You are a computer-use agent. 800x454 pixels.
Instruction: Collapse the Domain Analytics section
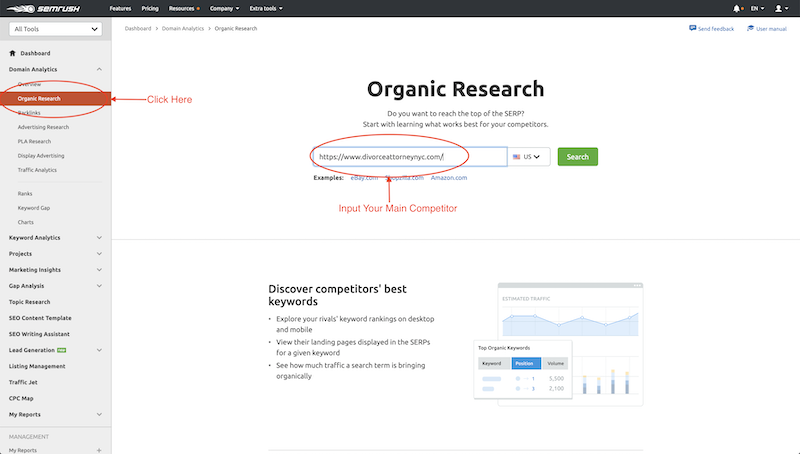[99, 69]
